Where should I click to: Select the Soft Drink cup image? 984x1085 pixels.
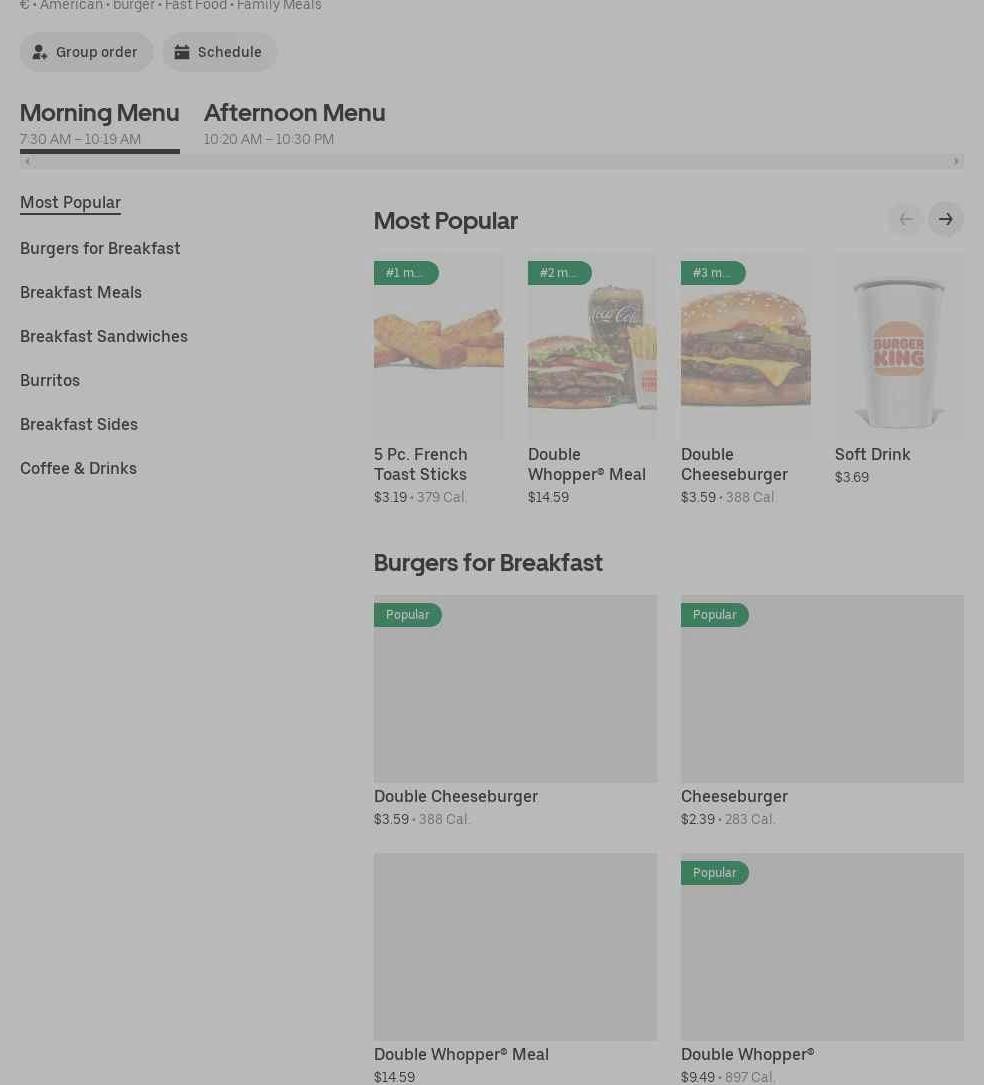(x=898, y=347)
